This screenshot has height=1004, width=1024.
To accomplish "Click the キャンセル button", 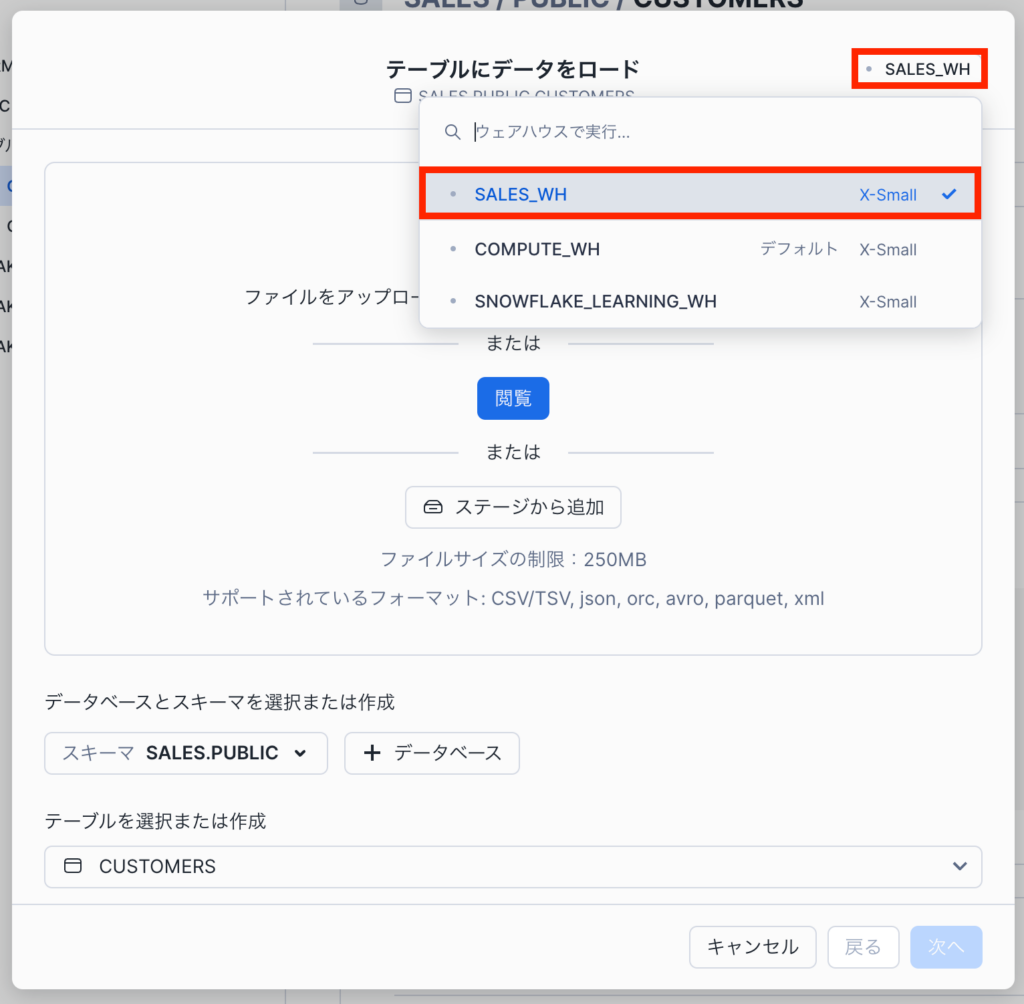I will 752,947.
